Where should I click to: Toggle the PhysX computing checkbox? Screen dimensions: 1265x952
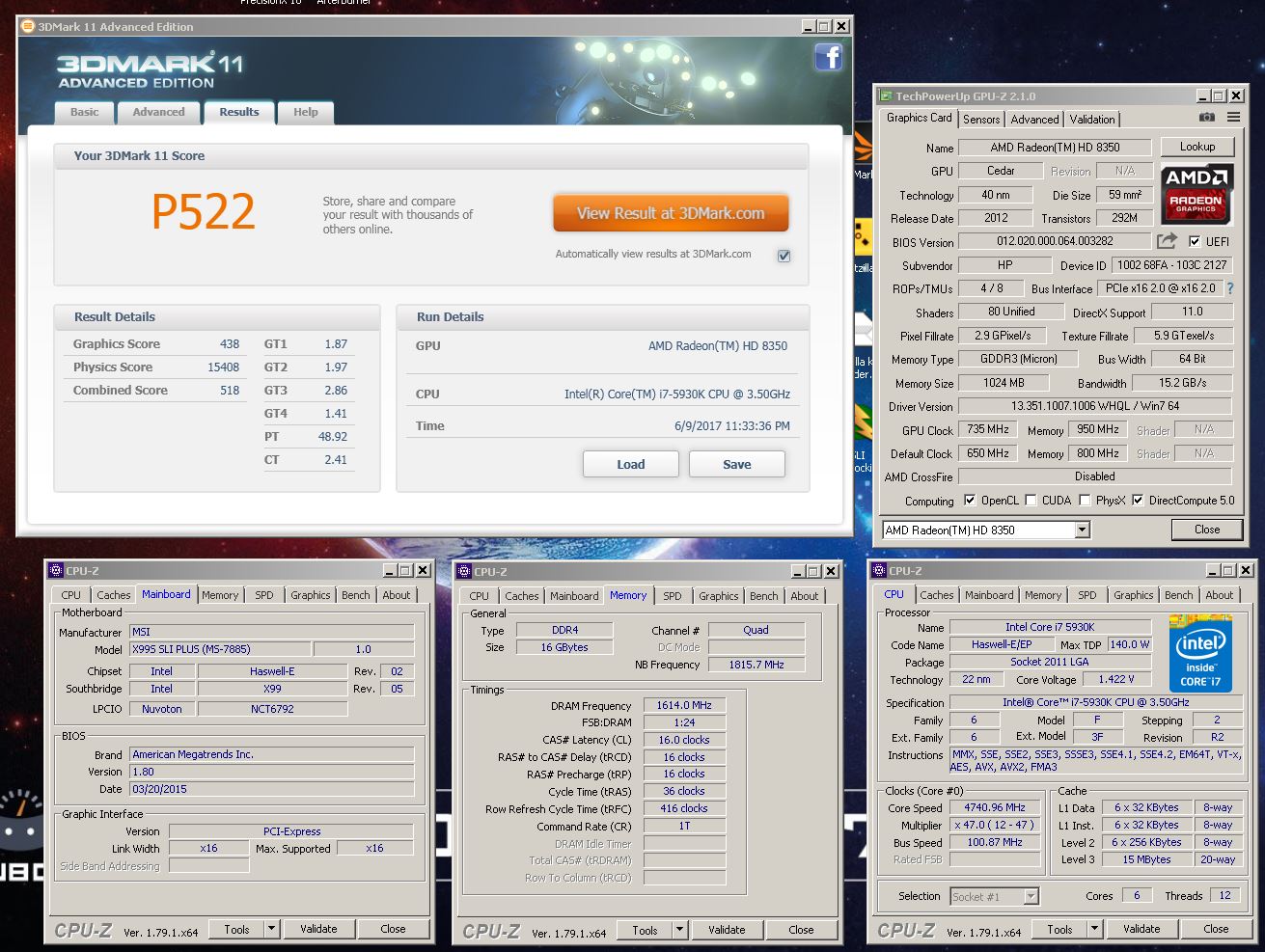tap(1085, 501)
